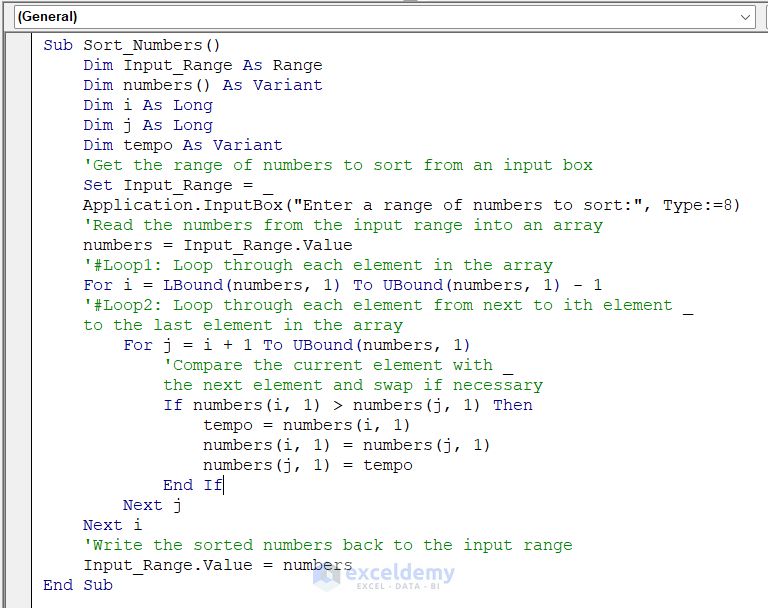768x608 pixels.
Task: Click the 'Dim Input_Range As Range' line
Action: (x=203, y=65)
